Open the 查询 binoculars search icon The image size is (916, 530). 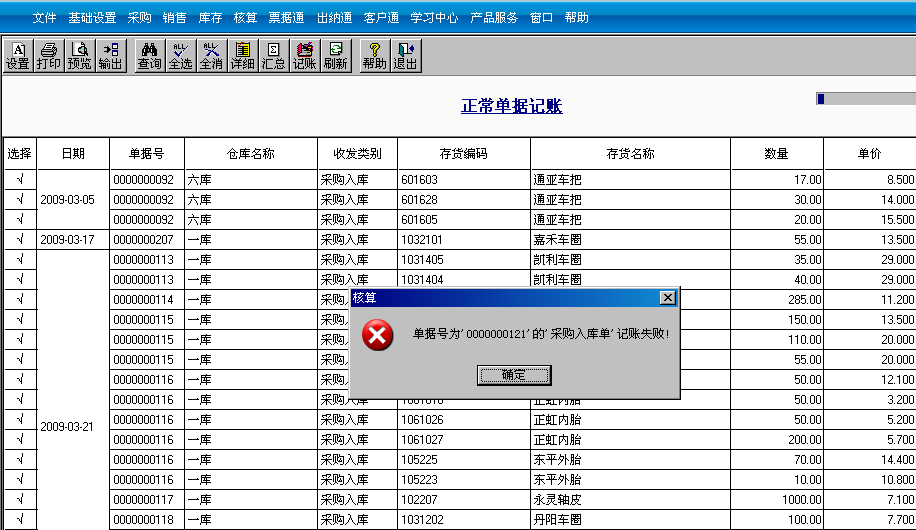[x=150, y=56]
